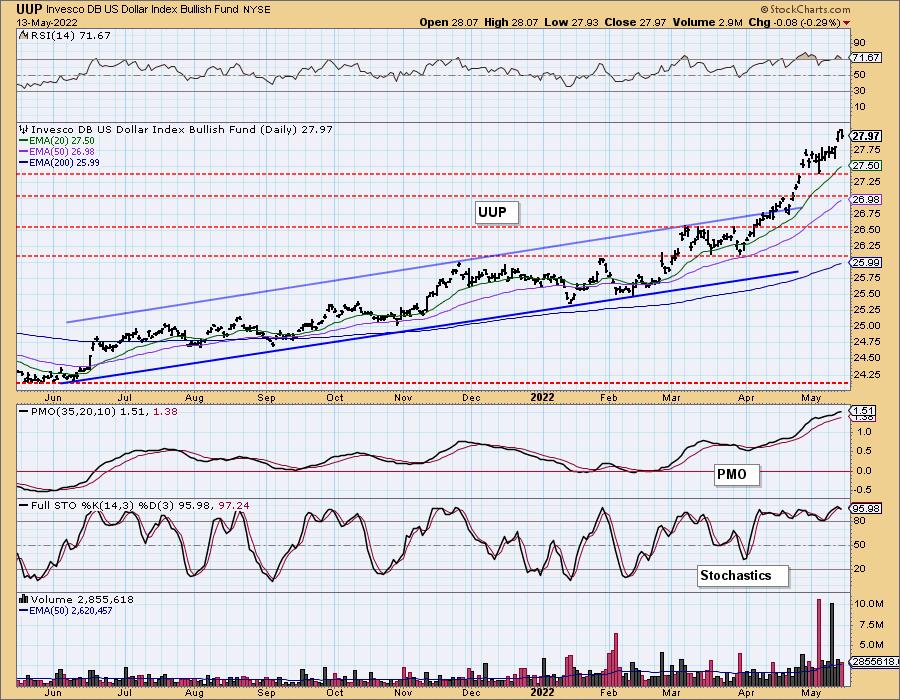Click the RSI axis label 90

pyautogui.click(x=860, y=42)
